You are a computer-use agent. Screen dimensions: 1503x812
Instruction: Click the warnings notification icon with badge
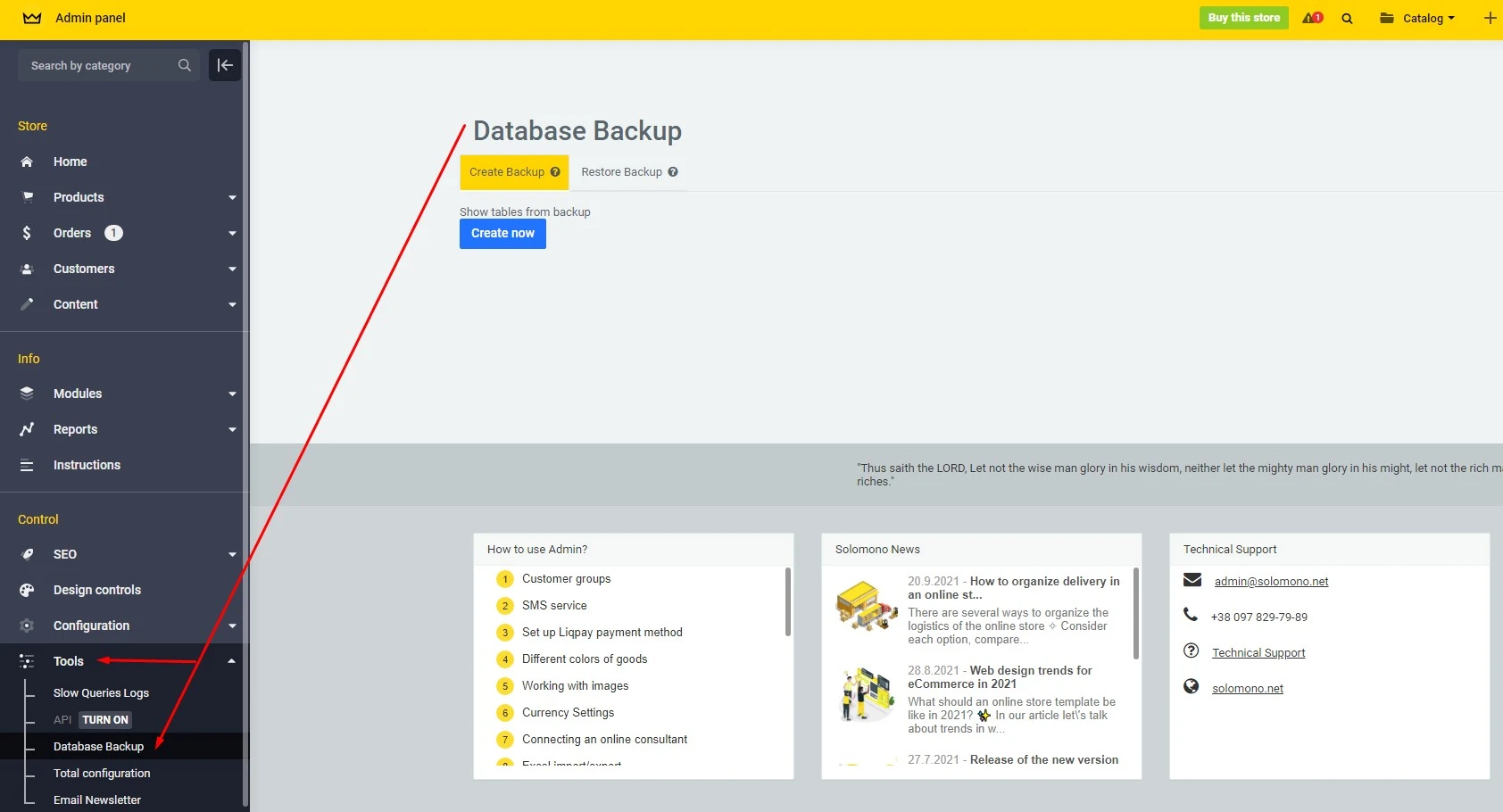coord(1312,18)
